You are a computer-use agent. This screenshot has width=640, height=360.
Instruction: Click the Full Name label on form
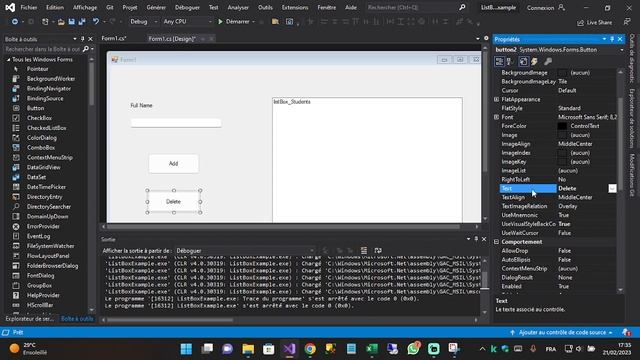click(x=141, y=105)
